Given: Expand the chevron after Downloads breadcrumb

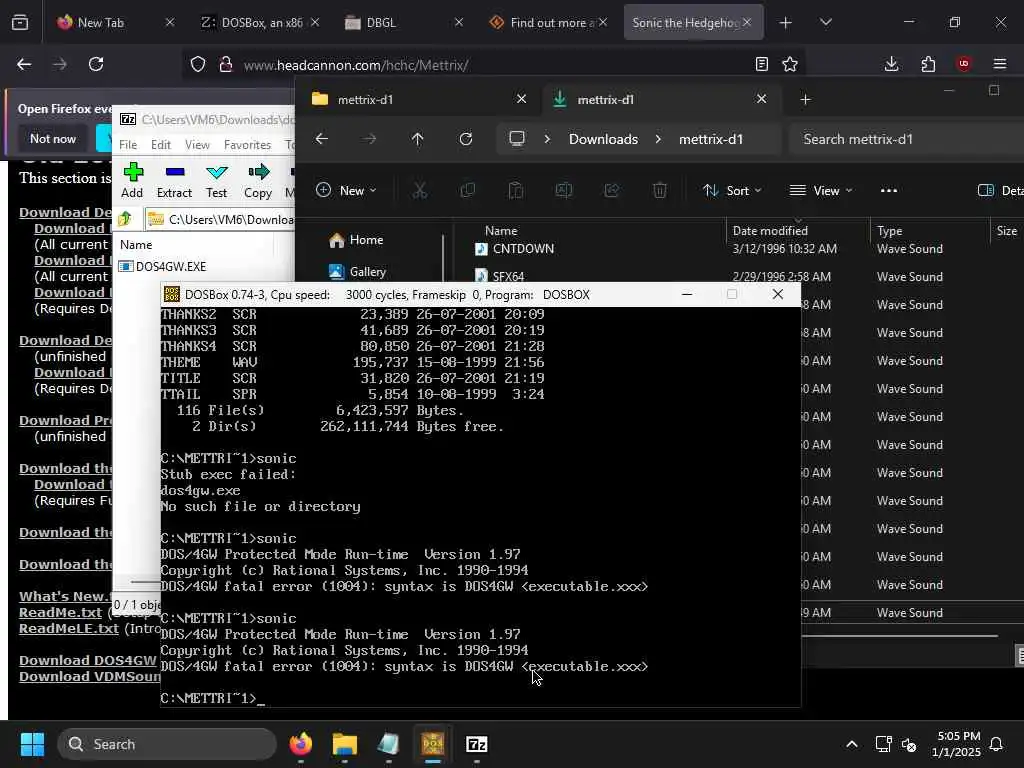Looking at the screenshot, I should coord(658,139).
